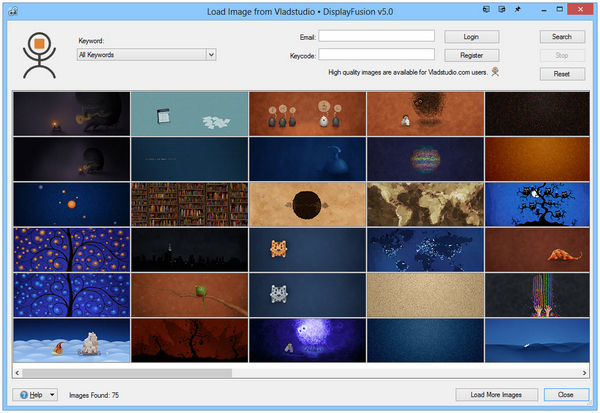
Task: Click the scrollbar left arrow
Action: pos(17,373)
